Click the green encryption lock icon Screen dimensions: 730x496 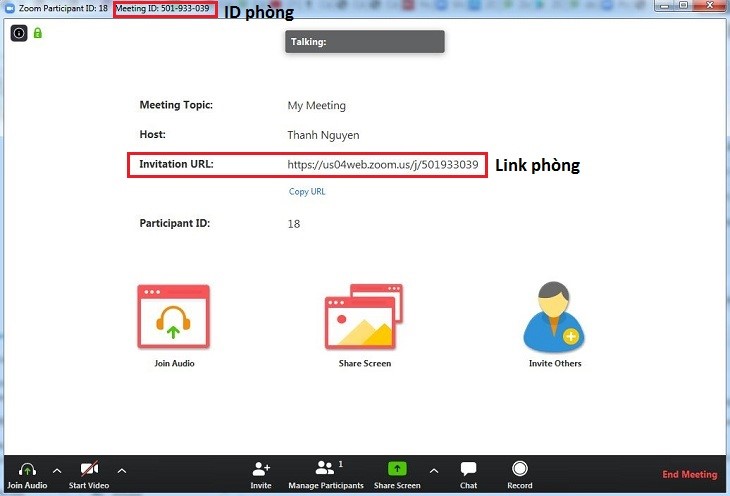click(x=38, y=33)
